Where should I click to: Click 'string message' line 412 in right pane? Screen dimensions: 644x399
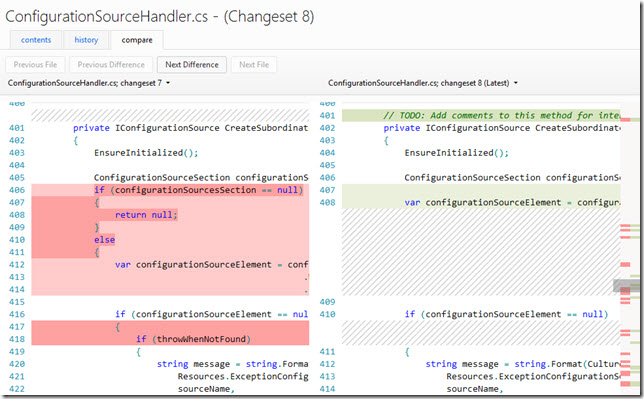click(x=523, y=364)
